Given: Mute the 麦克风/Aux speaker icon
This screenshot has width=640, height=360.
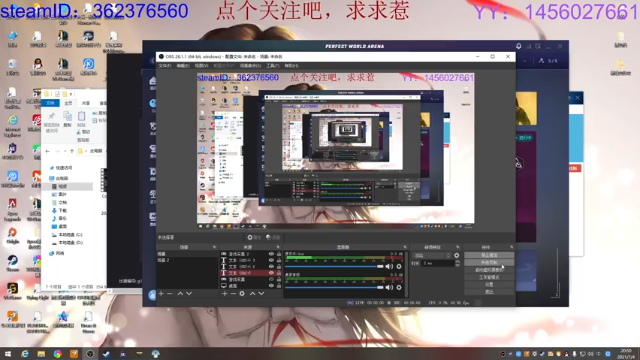Looking at the screenshot, I should [x=389, y=267].
